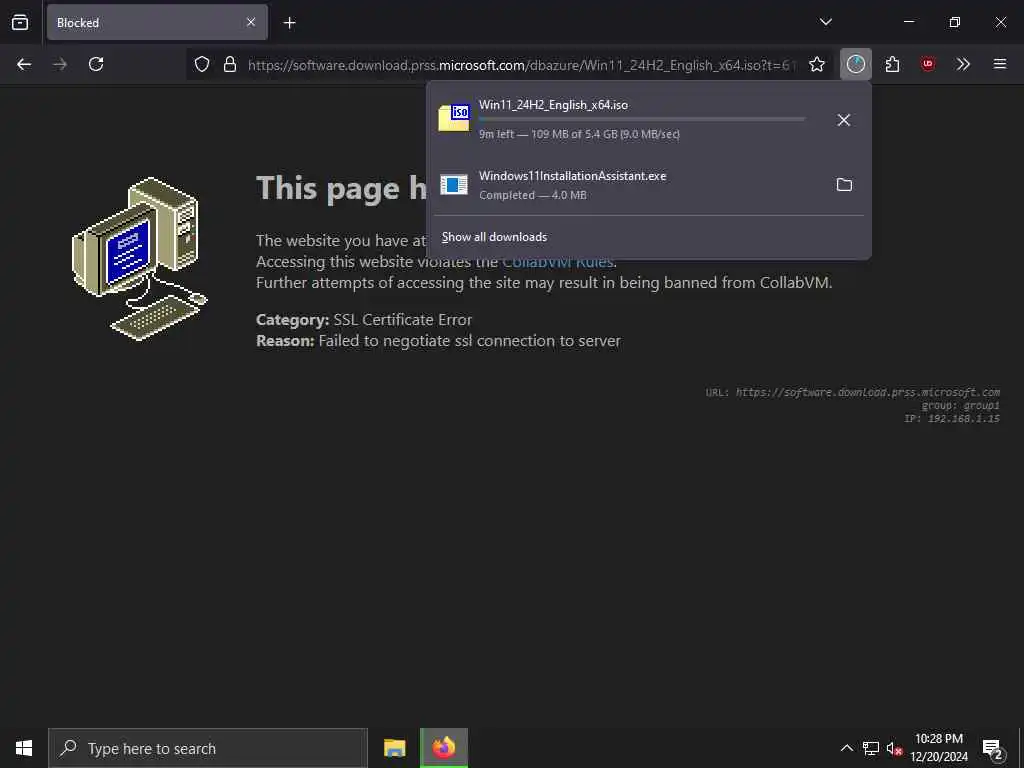The height and width of the screenshot is (768, 1024).
Task: Click the padlock site info icon
Action: point(230,64)
